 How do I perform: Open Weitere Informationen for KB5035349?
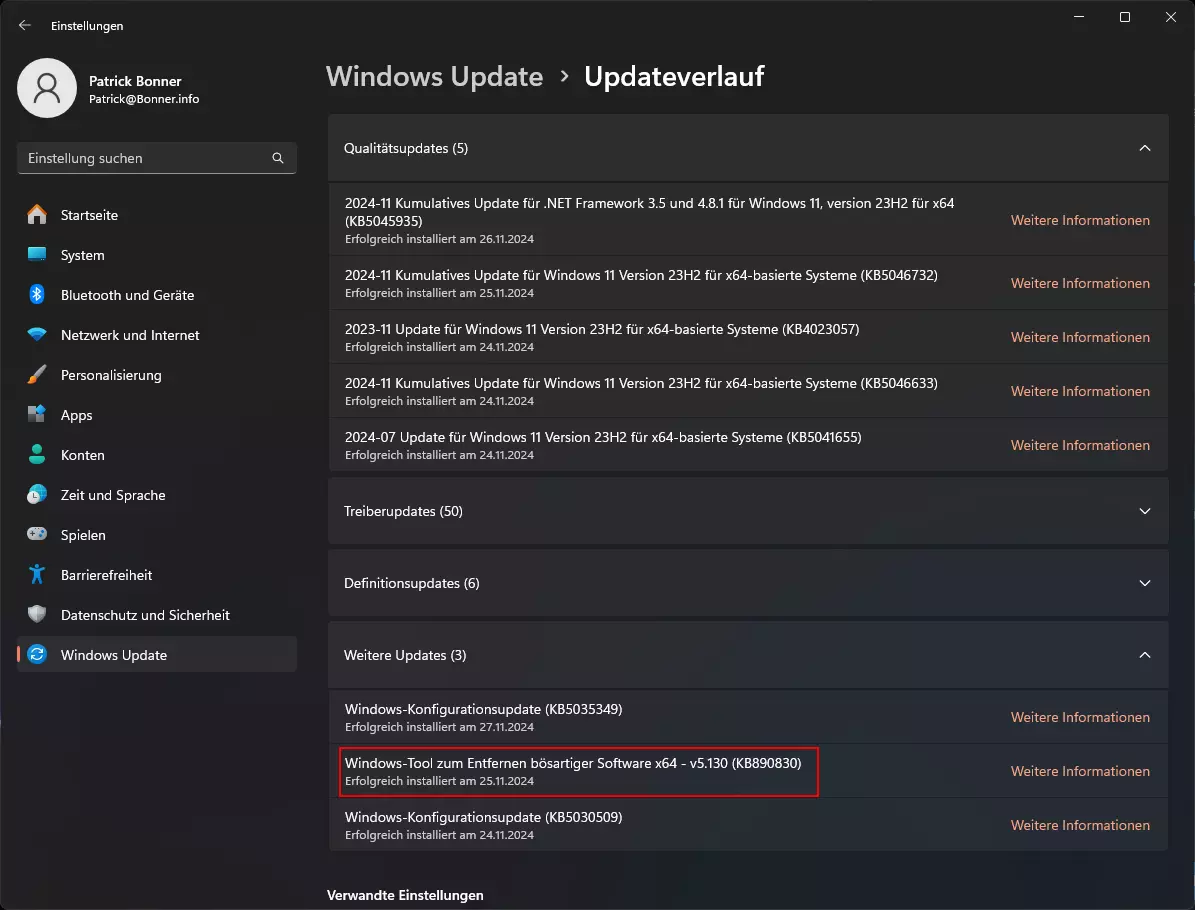[x=1080, y=717]
